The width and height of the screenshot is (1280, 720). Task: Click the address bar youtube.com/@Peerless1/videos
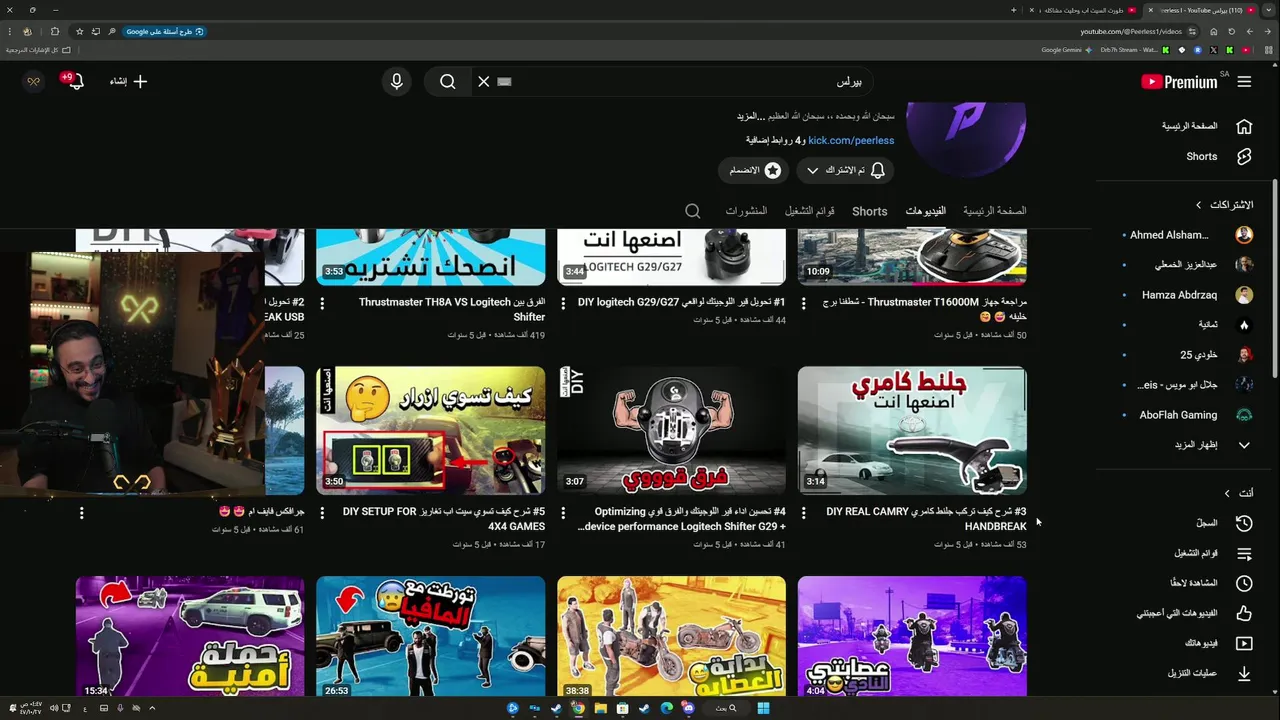(x=1131, y=31)
